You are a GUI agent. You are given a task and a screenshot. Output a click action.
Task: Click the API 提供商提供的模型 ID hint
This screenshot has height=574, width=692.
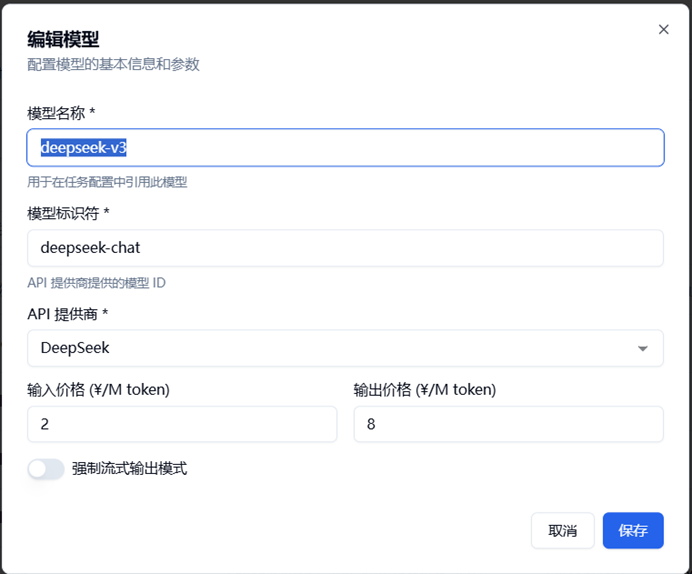pyautogui.click(x=96, y=283)
